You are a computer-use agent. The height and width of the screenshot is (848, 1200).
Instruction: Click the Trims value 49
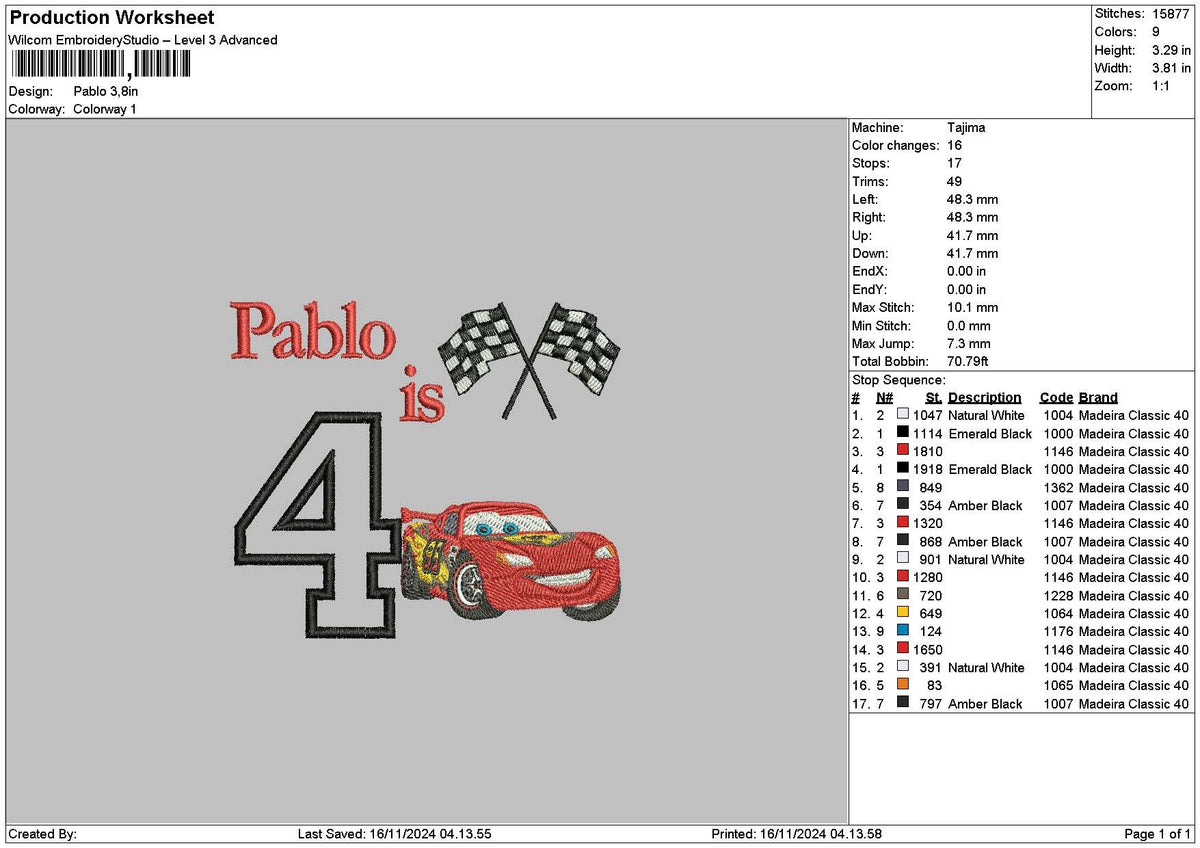(954, 182)
